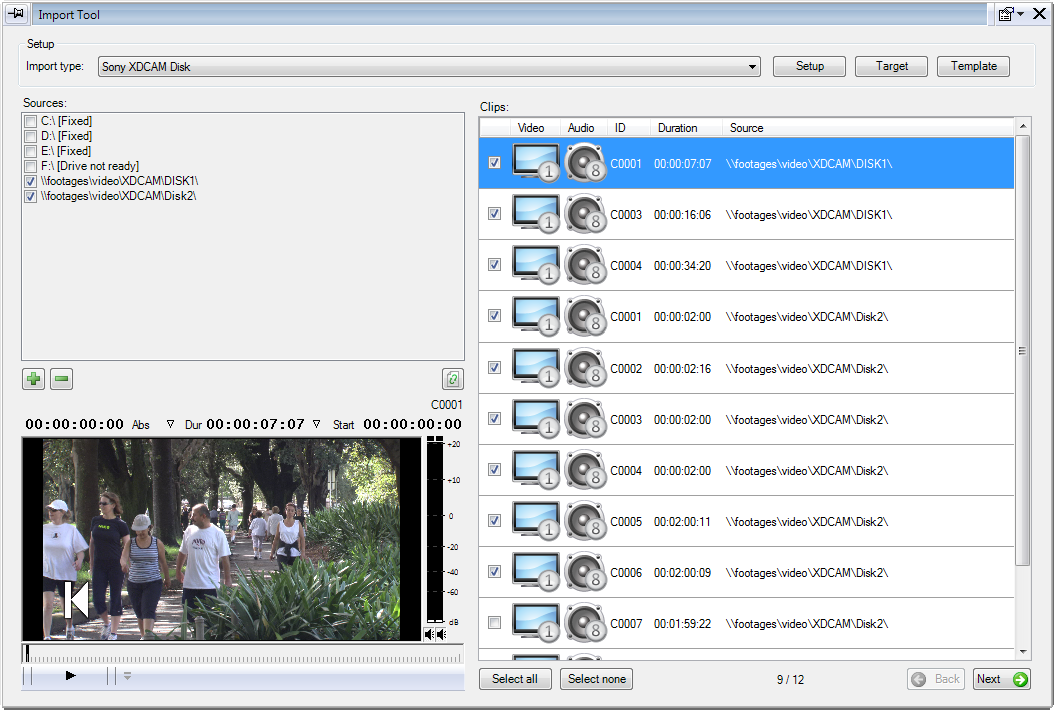Uncheck clip C0006's checkbox
Image resolution: width=1054 pixels, height=711 pixels.
point(495,572)
